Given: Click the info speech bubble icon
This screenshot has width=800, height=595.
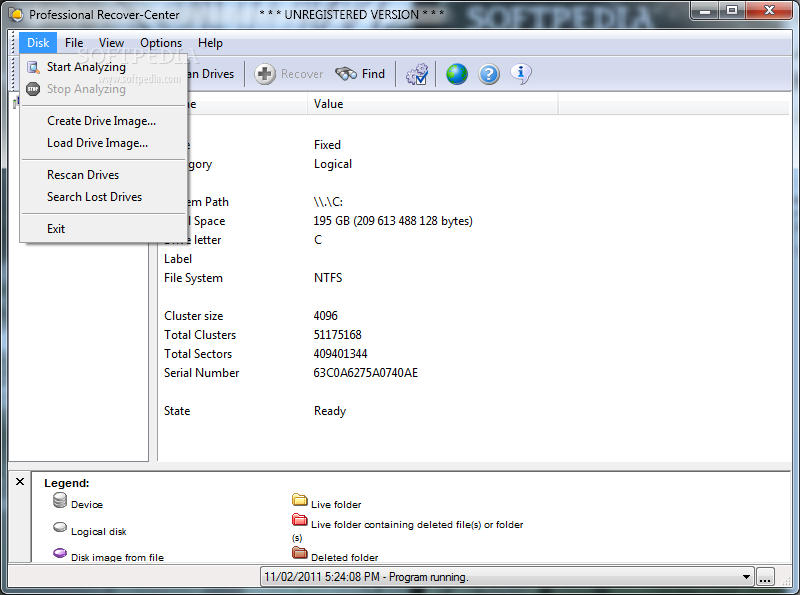Looking at the screenshot, I should 521,73.
